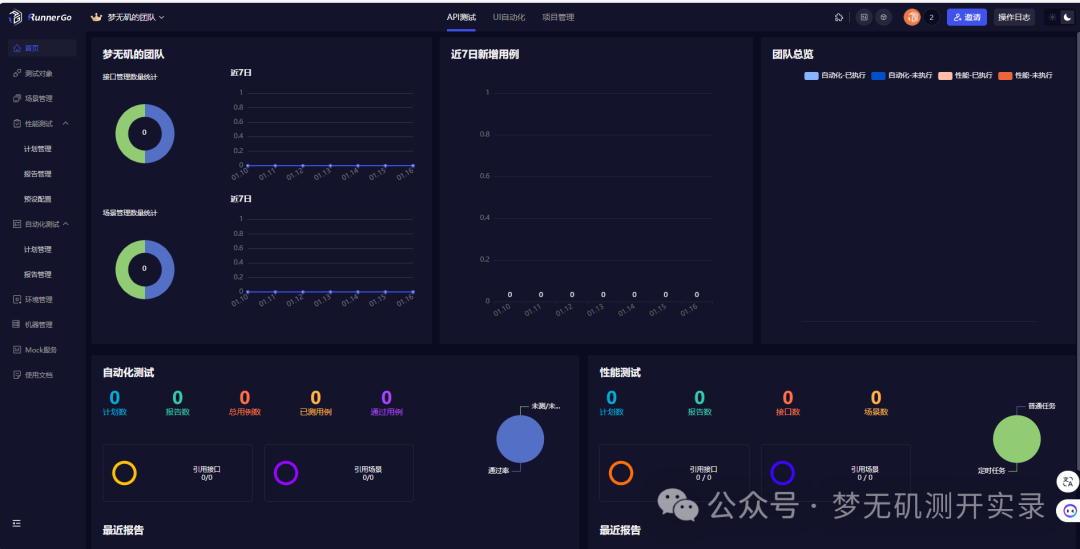Toggle the 性能-已执行 legend entry
Image resolution: width=1080 pixels, height=549 pixels.
click(x=965, y=76)
